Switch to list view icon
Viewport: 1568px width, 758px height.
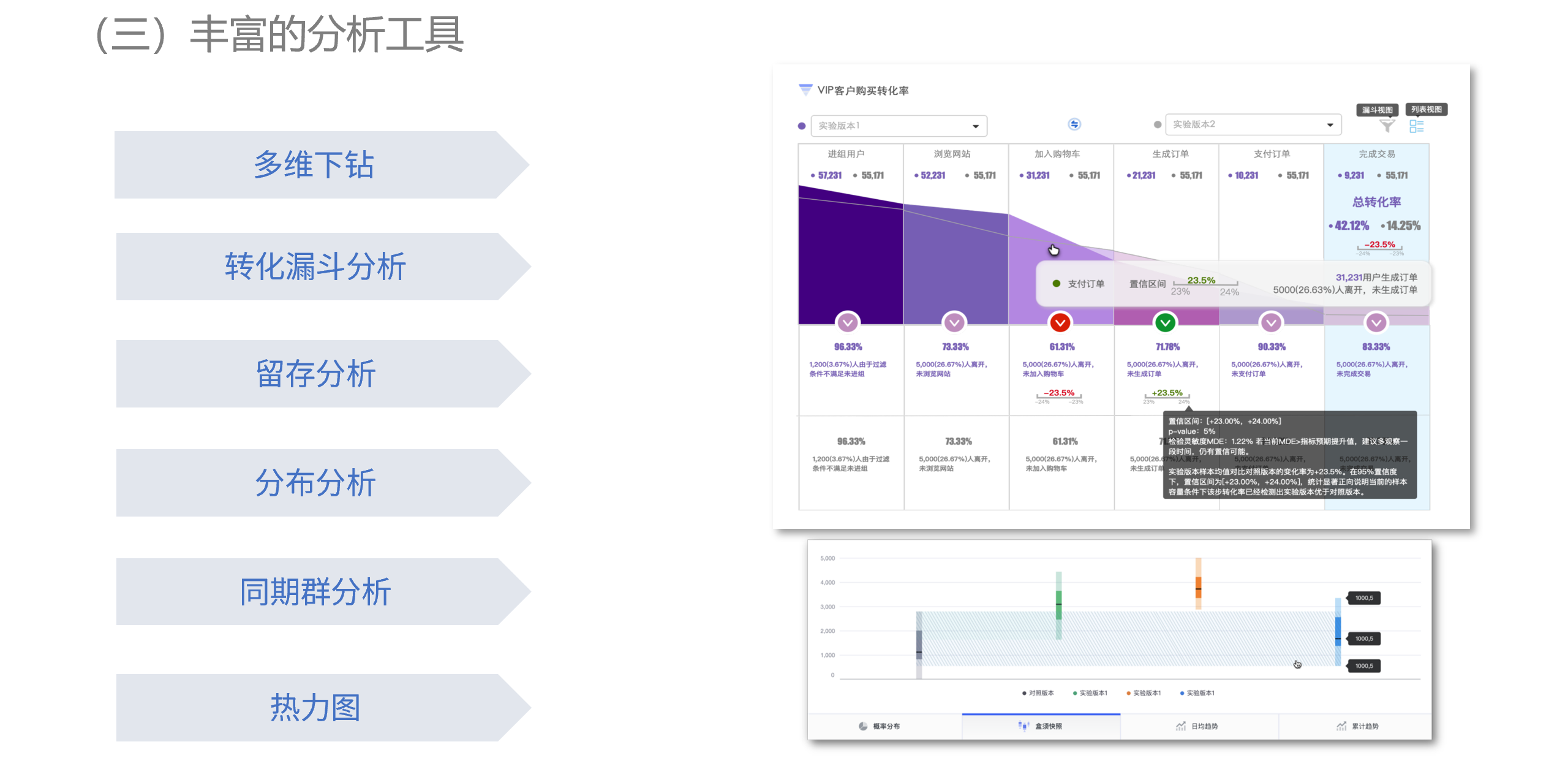[1416, 126]
